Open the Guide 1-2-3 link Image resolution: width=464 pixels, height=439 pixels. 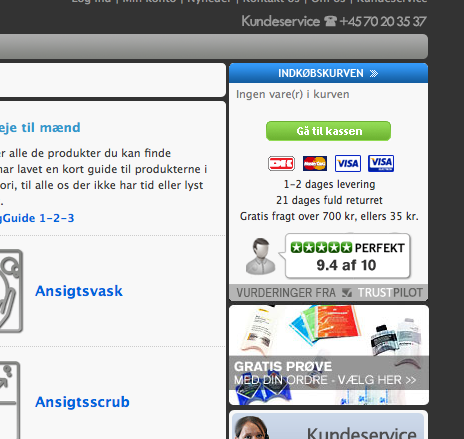37,218
